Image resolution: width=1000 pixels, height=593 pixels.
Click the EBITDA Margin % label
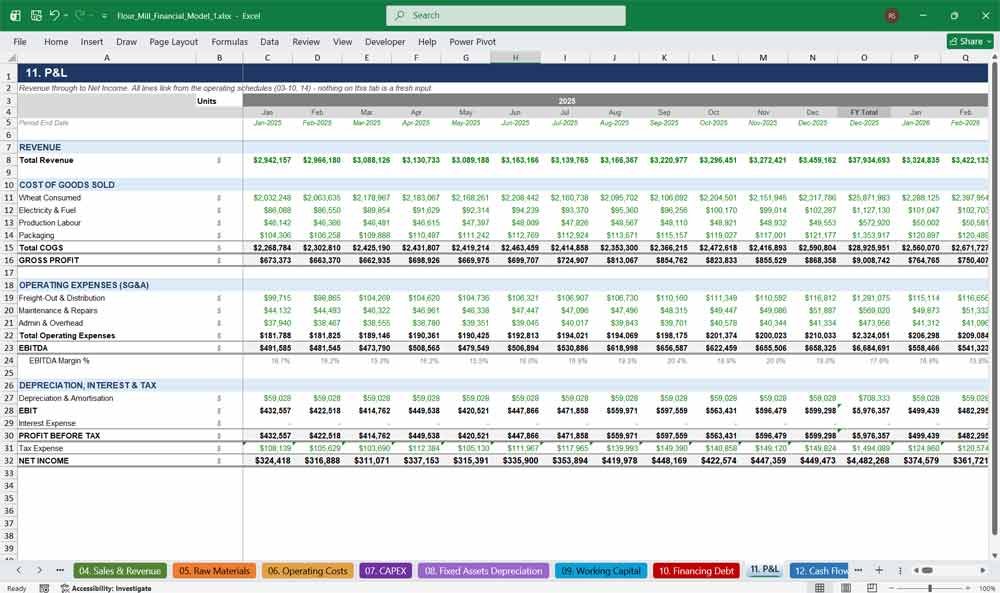pyautogui.click(x=59, y=361)
